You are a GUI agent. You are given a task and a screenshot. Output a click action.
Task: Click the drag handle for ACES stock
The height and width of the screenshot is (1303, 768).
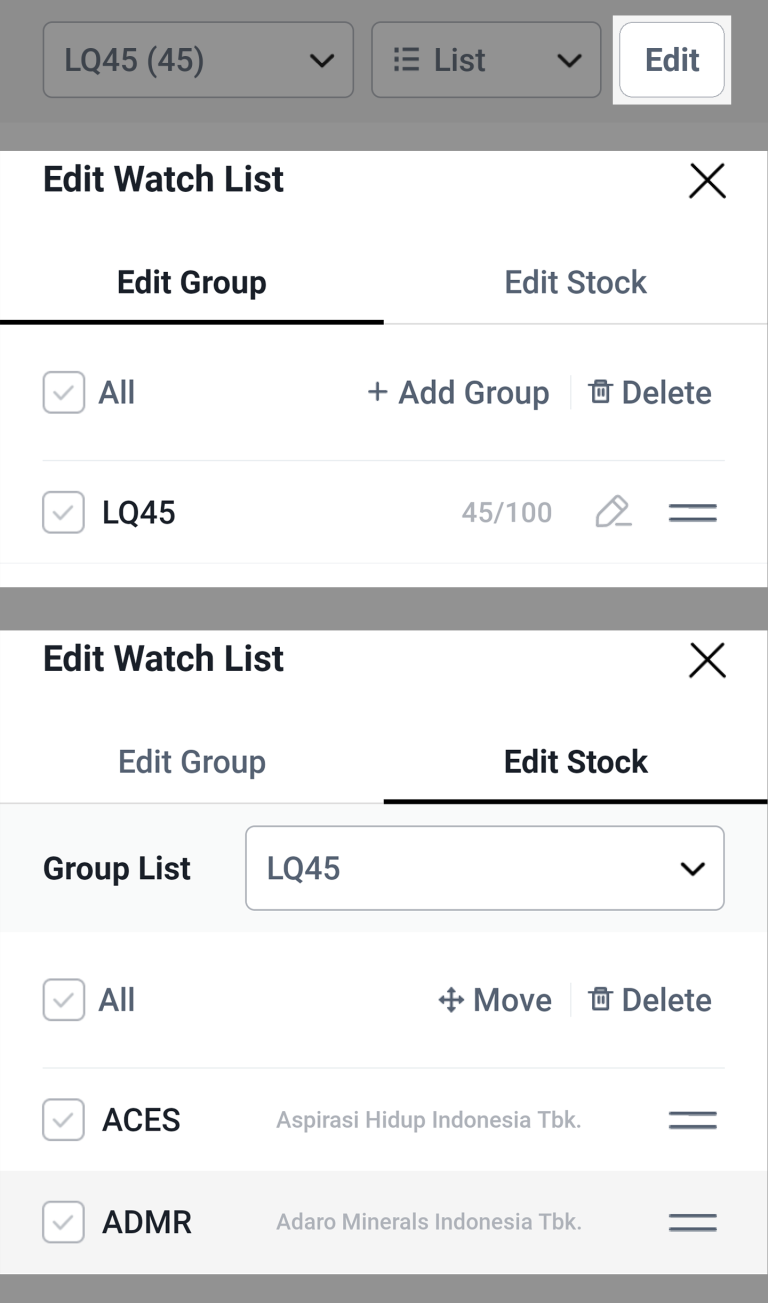point(692,1120)
